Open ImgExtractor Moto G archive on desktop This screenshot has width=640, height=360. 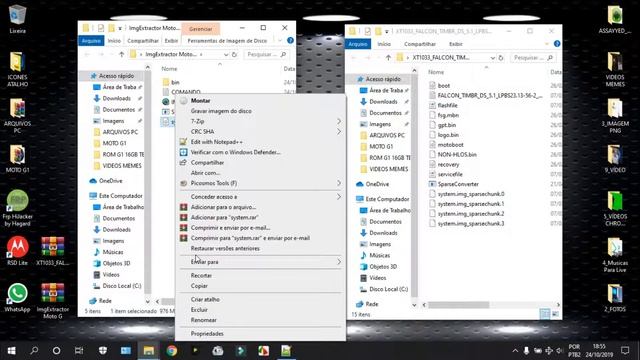[52, 301]
